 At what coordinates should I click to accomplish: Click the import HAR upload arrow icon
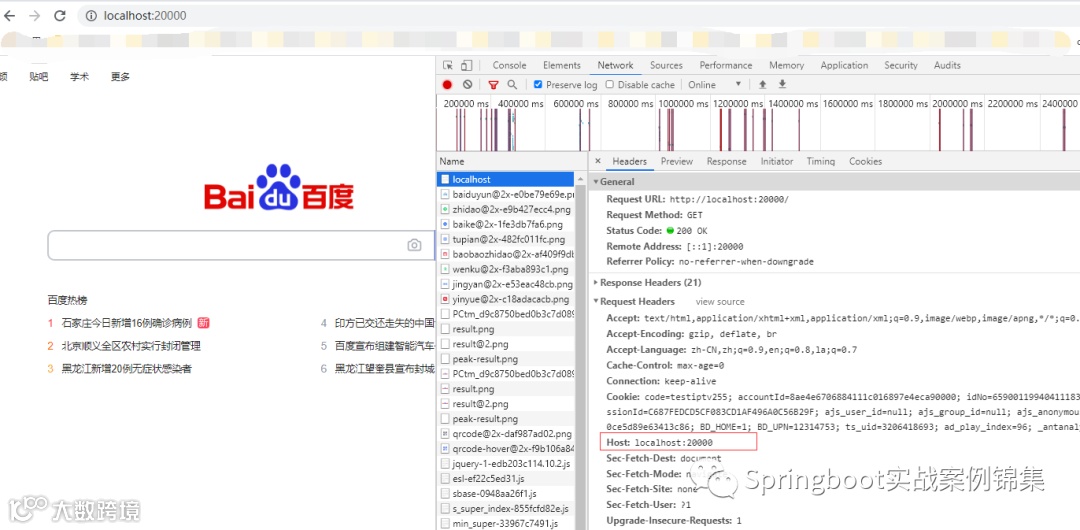[x=762, y=85]
